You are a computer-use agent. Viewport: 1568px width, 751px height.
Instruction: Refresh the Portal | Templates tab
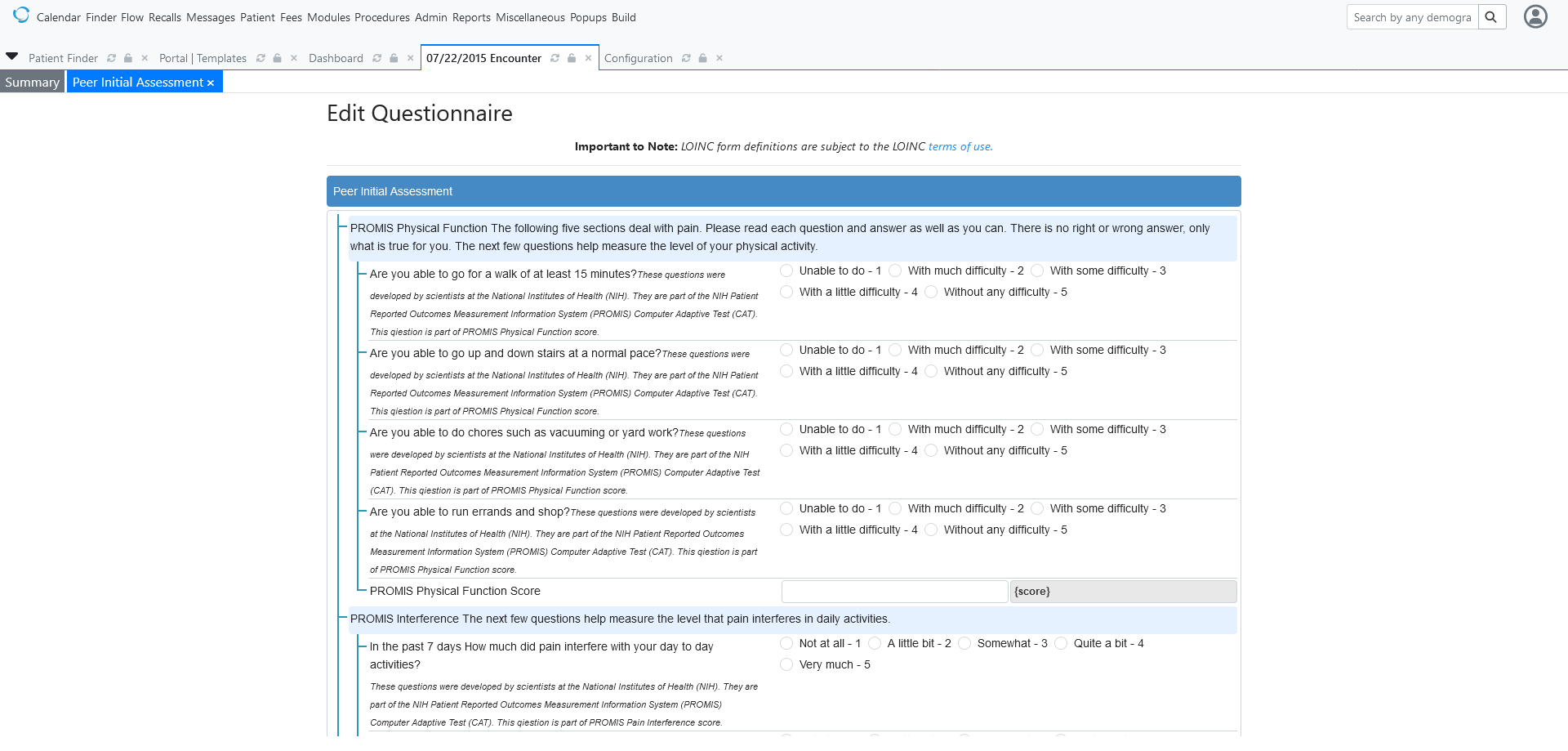pos(261,58)
